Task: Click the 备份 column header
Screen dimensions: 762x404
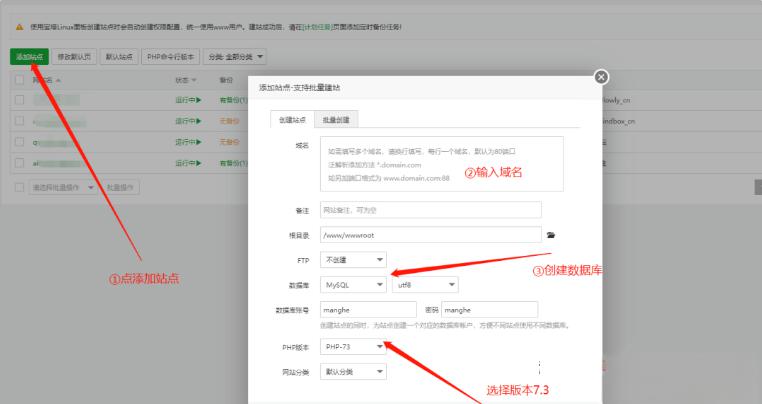Action: pyautogui.click(x=226, y=80)
